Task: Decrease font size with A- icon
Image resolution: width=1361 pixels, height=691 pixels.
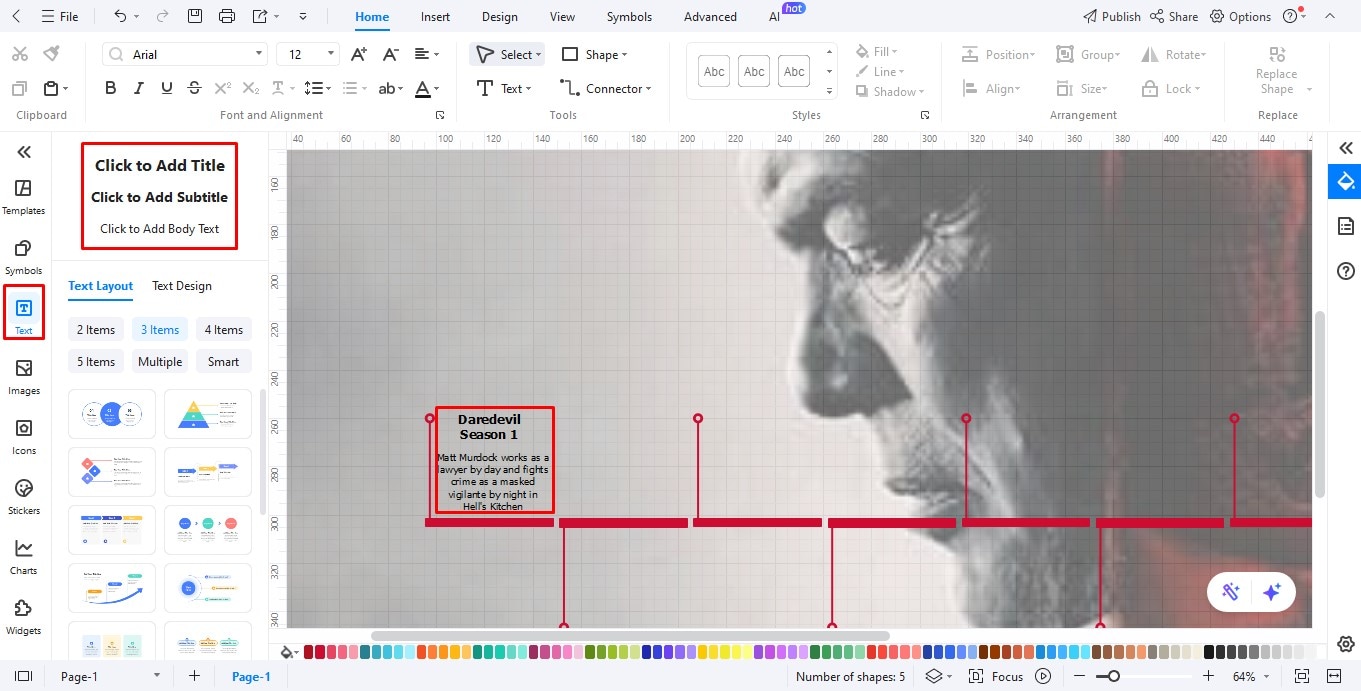Action: (x=390, y=54)
